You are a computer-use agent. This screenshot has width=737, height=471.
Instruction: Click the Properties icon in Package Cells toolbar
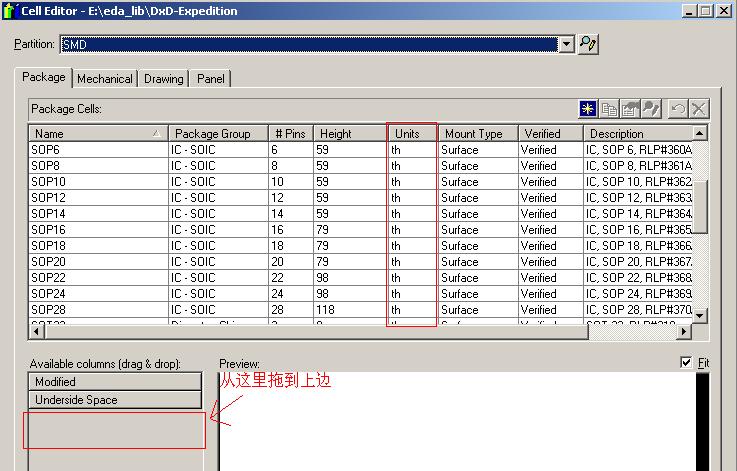click(x=630, y=109)
